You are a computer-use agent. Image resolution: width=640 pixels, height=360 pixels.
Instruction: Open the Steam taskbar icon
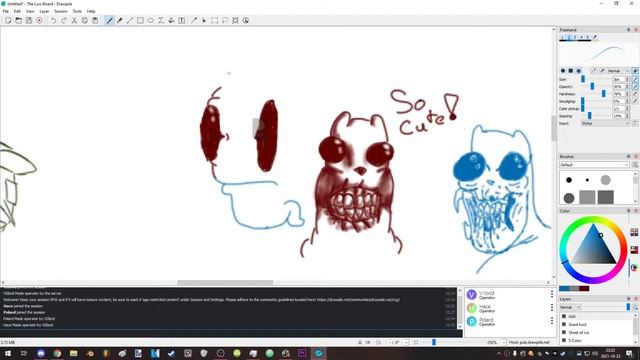click(171, 353)
